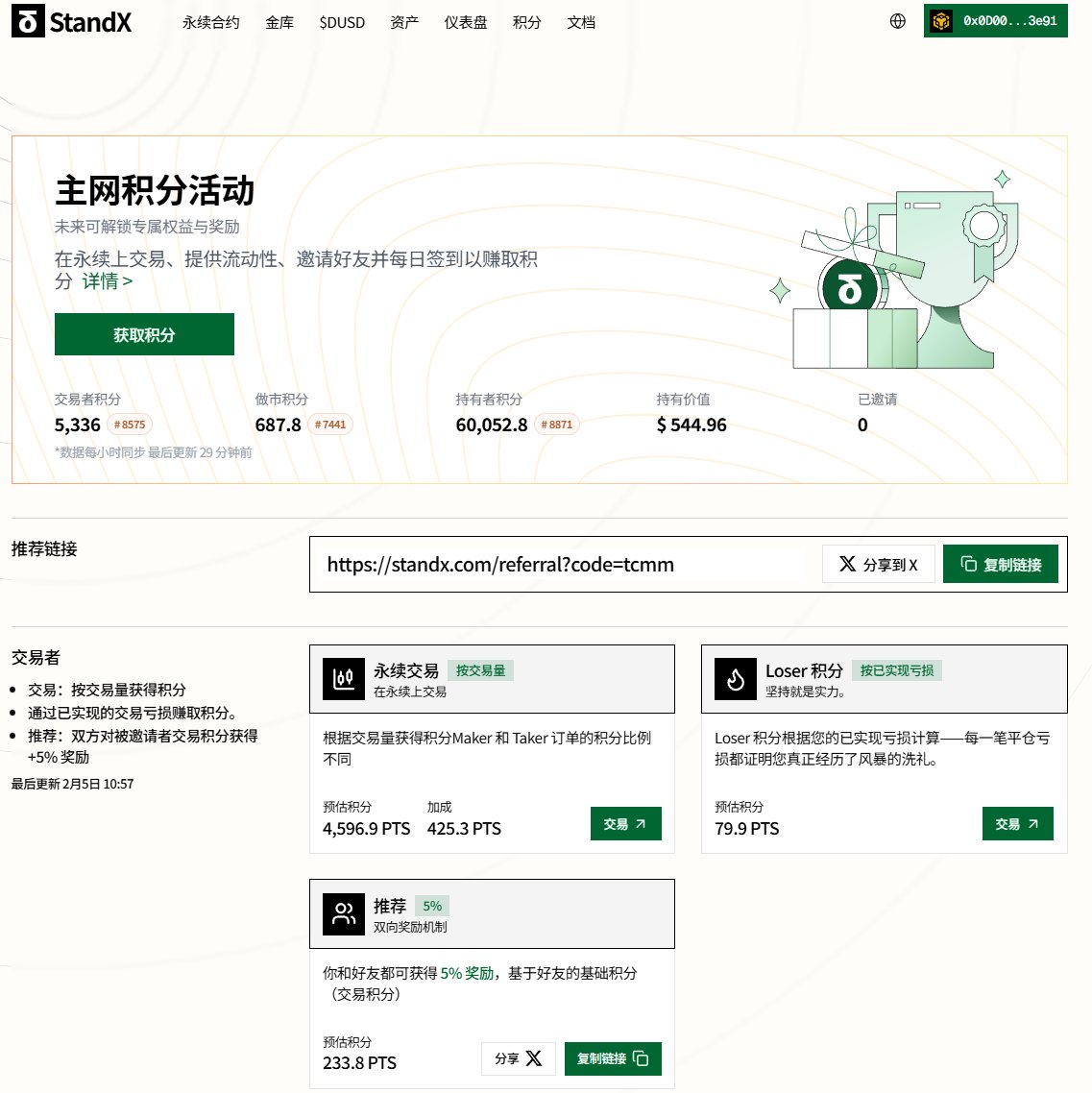Click the wallet avatar icon

tap(941, 21)
